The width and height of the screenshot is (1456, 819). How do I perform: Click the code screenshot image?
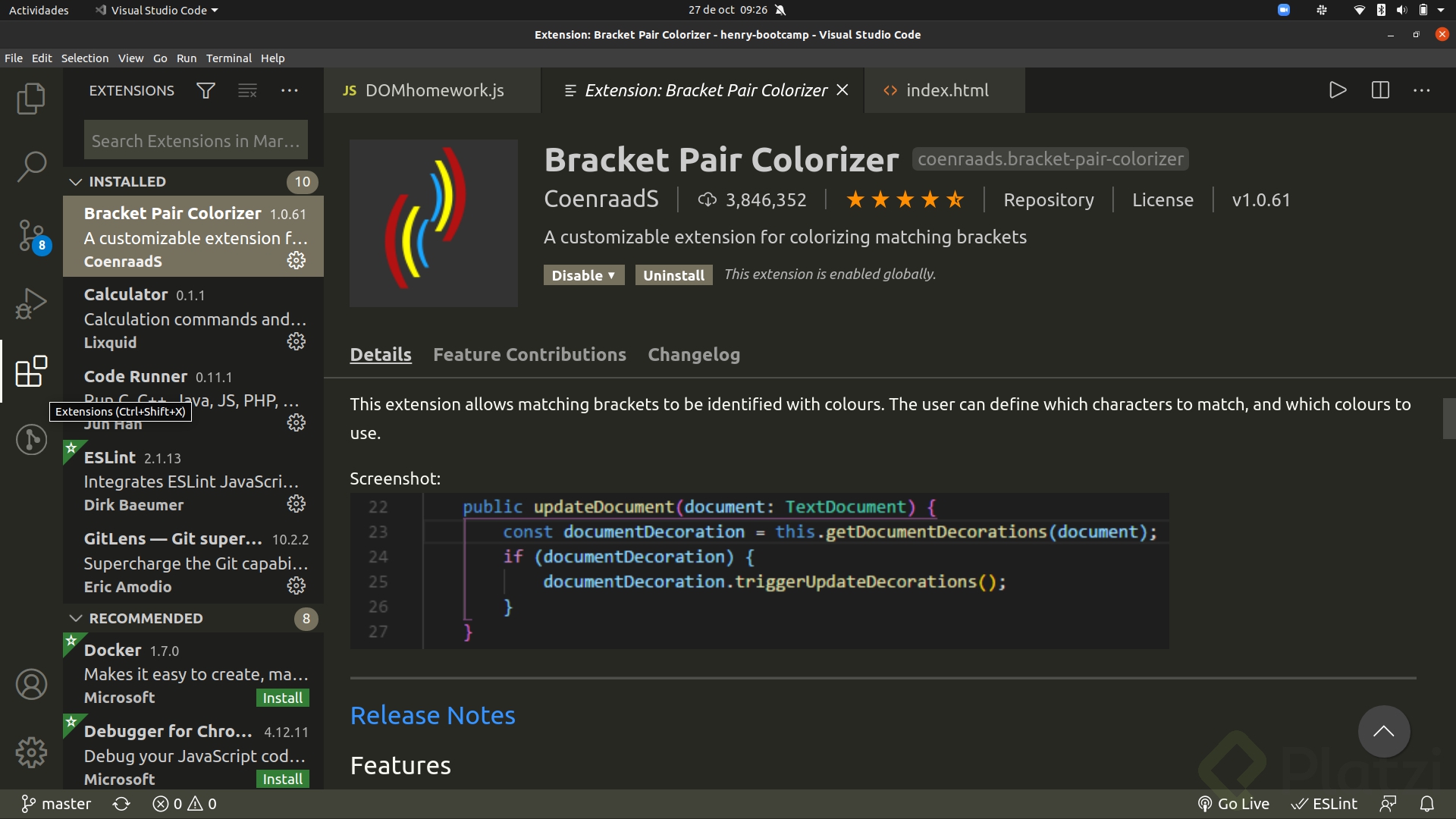pos(759,571)
